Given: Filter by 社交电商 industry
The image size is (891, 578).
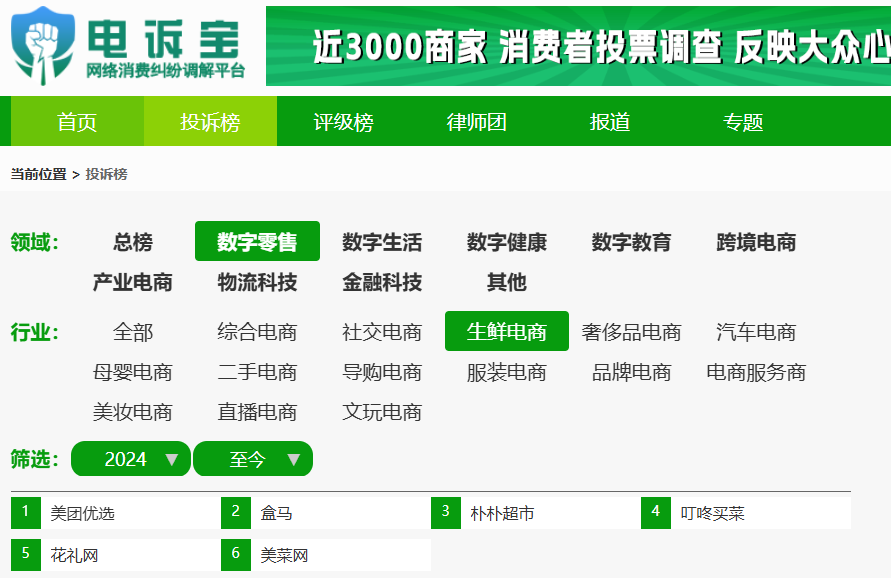Looking at the screenshot, I should 382,332.
